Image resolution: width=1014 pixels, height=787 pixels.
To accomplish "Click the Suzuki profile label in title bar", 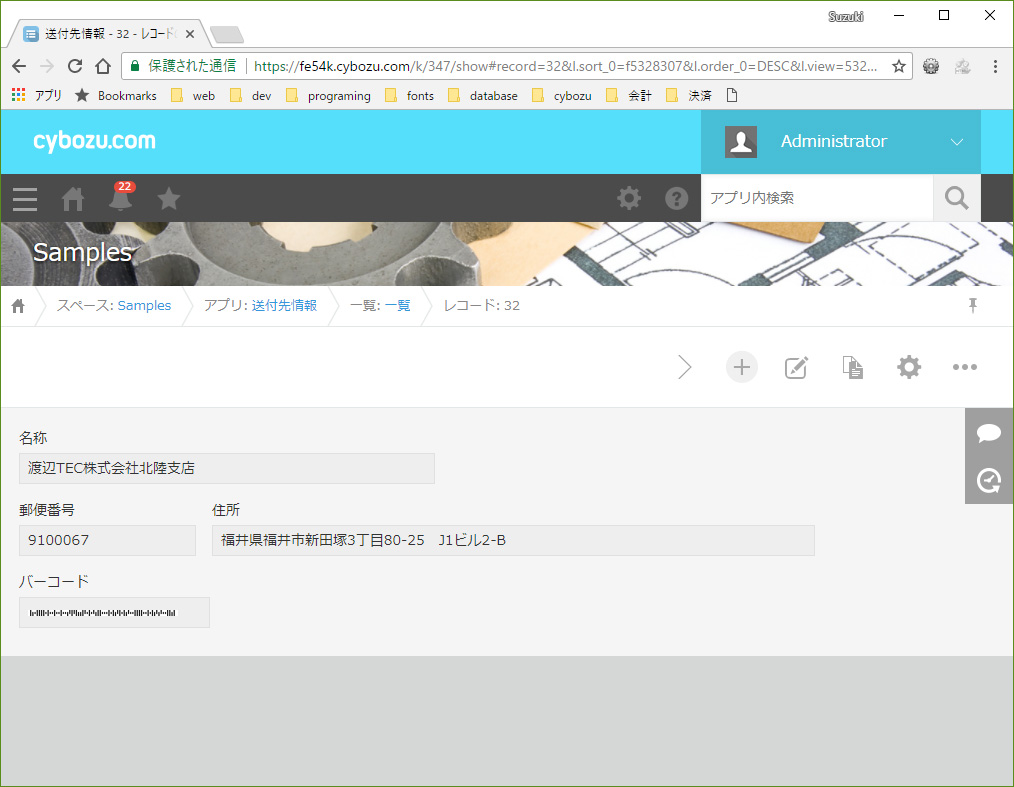I will [x=845, y=16].
